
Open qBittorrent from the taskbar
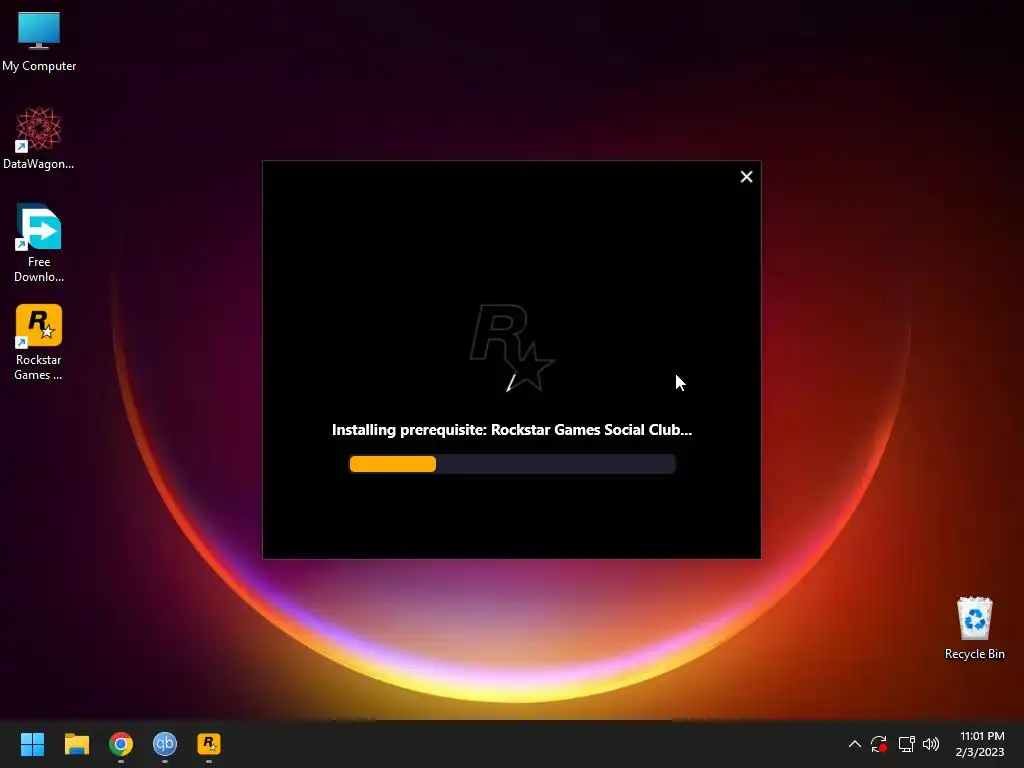point(165,744)
